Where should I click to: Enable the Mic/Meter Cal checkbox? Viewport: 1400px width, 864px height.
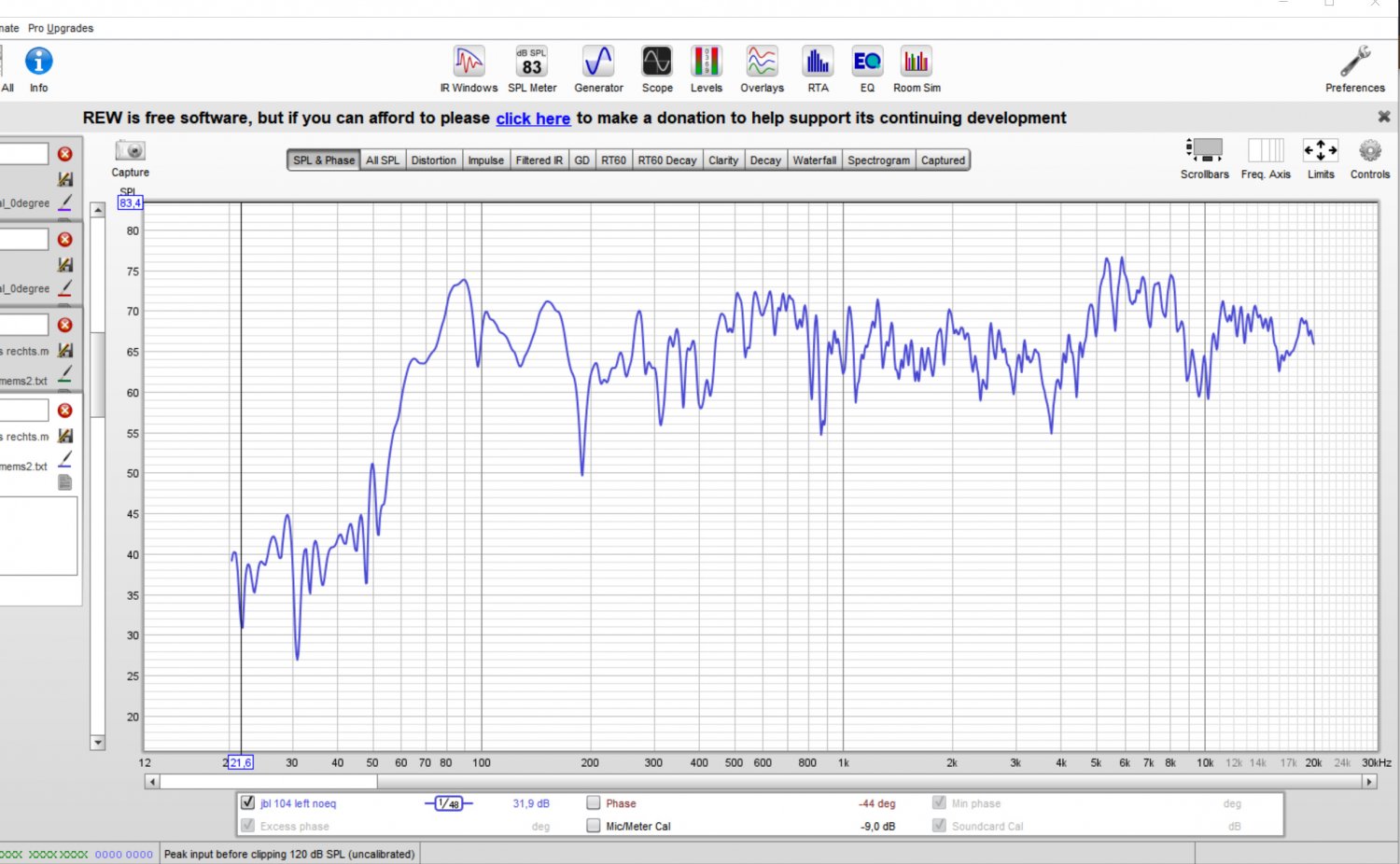click(x=594, y=826)
